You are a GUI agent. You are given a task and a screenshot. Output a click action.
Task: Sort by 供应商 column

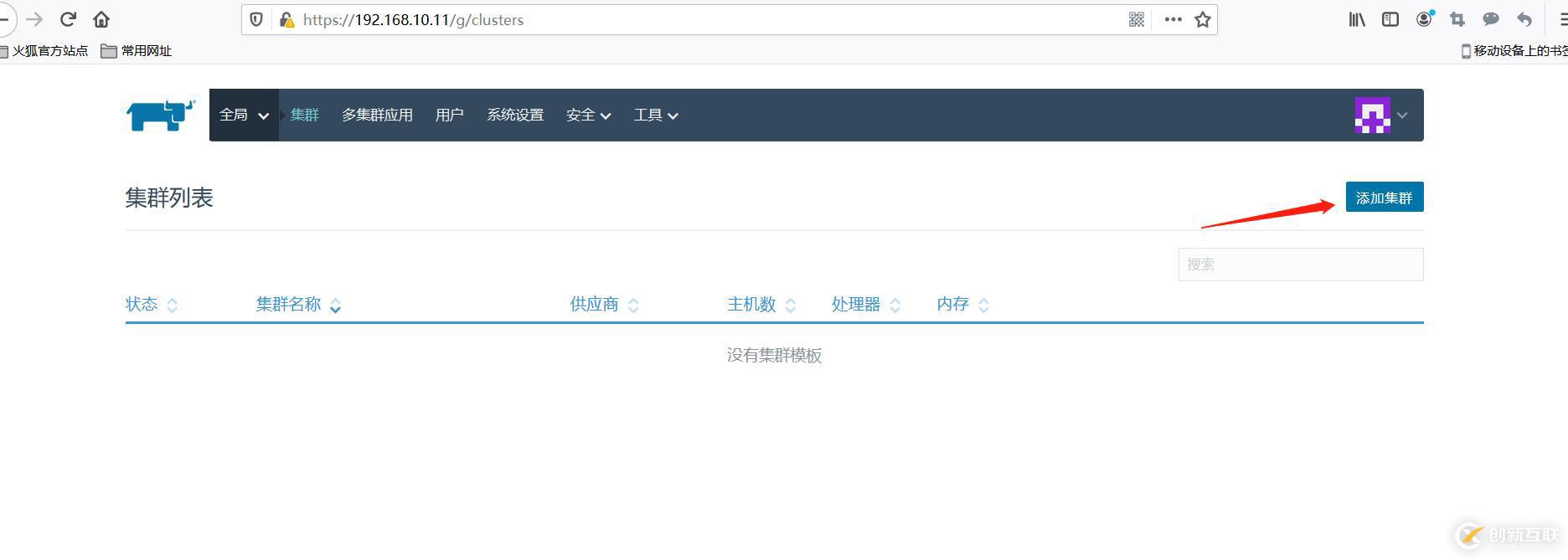(604, 305)
